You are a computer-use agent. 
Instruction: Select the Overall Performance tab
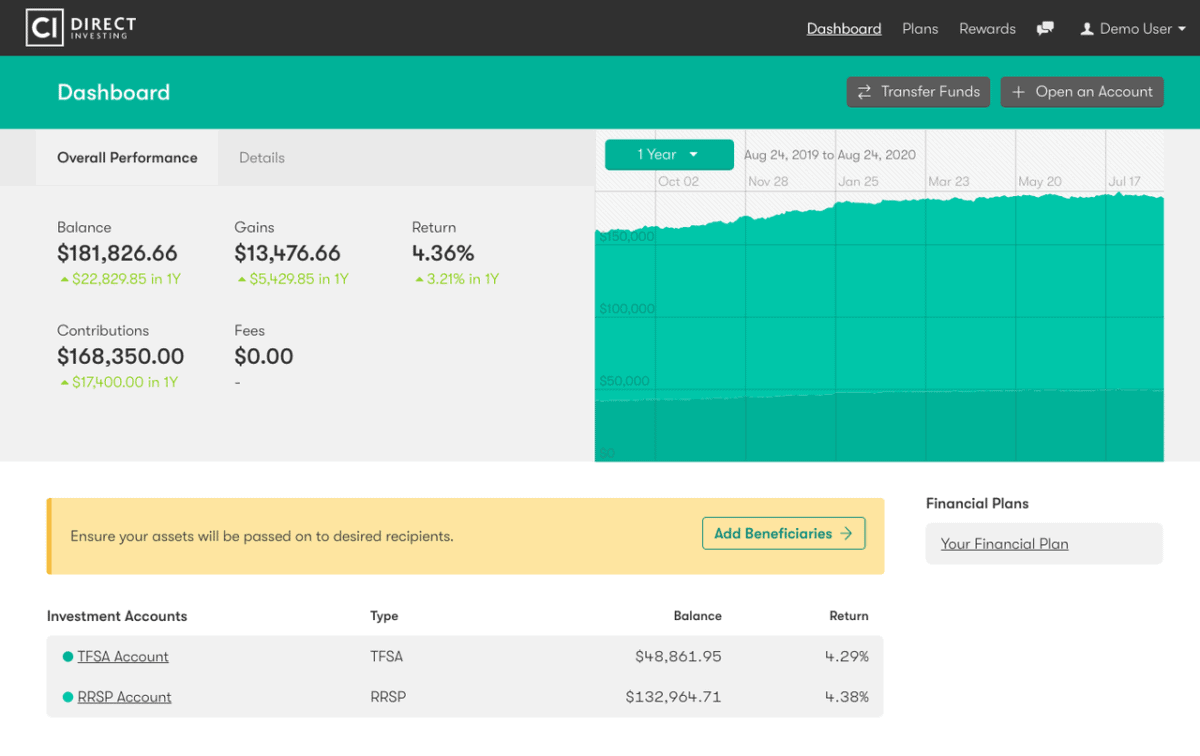click(127, 158)
